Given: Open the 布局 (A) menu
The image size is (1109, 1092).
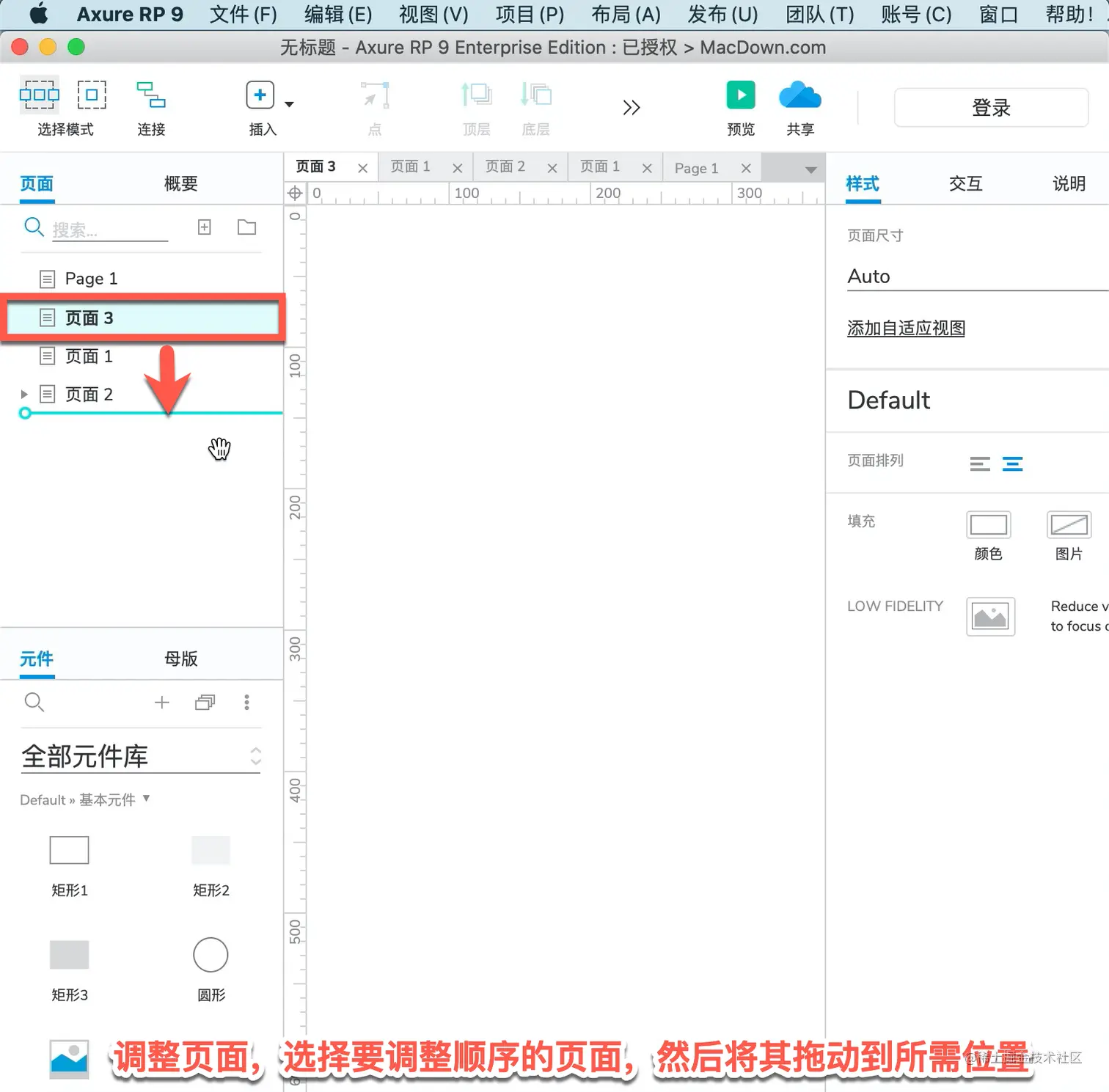Looking at the screenshot, I should 626,14.
